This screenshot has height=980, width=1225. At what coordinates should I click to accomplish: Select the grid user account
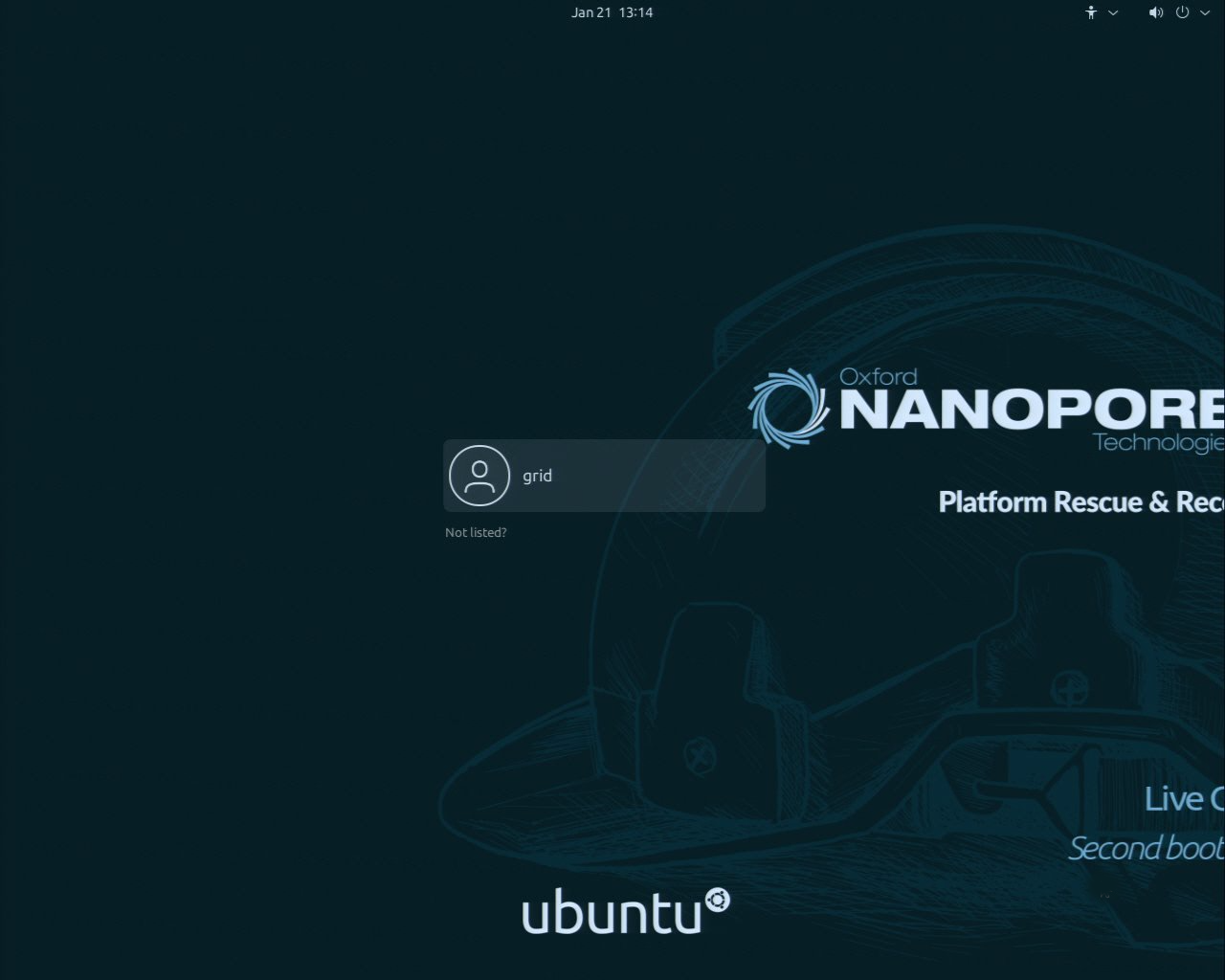click(x=604, y=476)
